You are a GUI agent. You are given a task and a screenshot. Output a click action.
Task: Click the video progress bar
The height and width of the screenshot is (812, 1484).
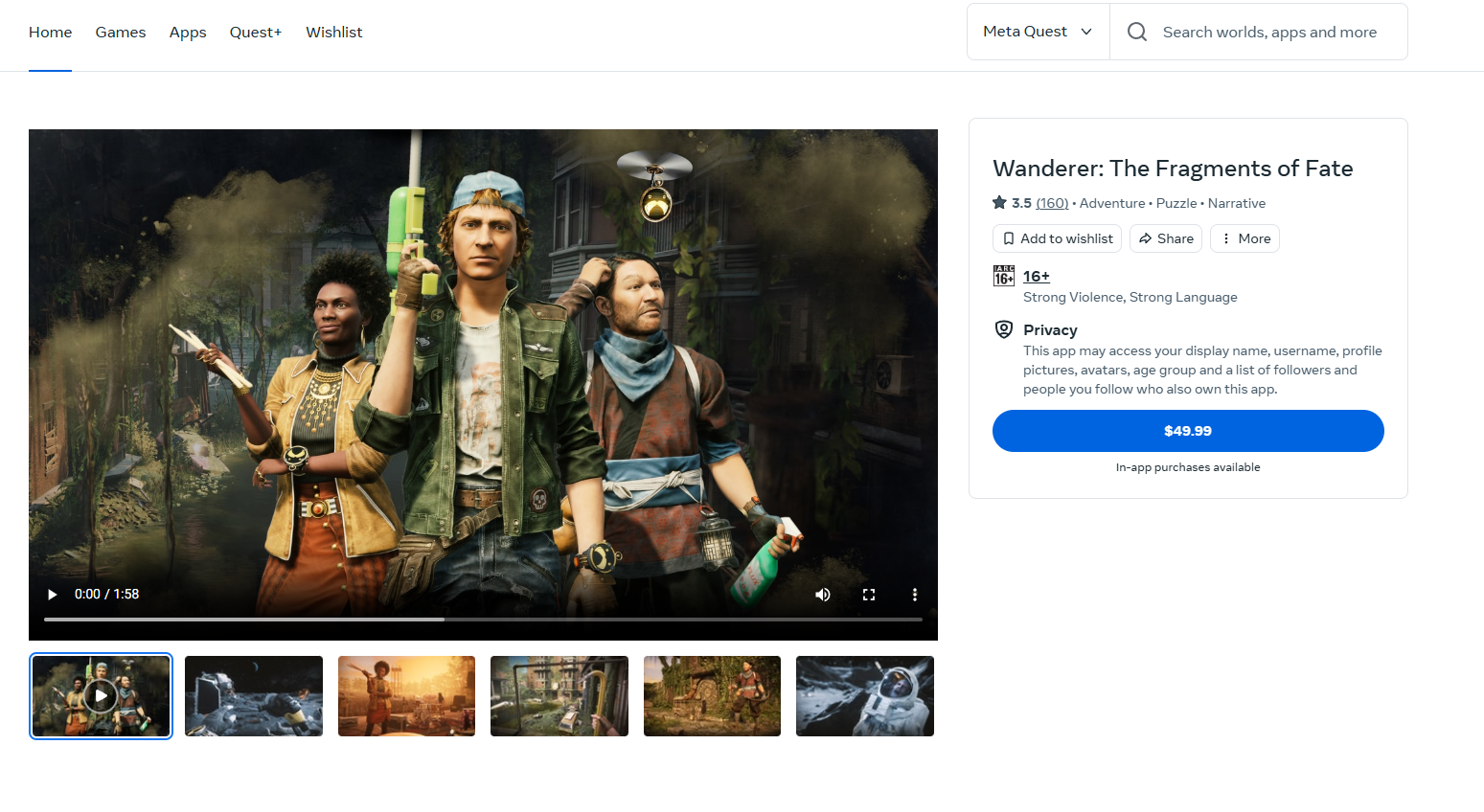[483, 620]
